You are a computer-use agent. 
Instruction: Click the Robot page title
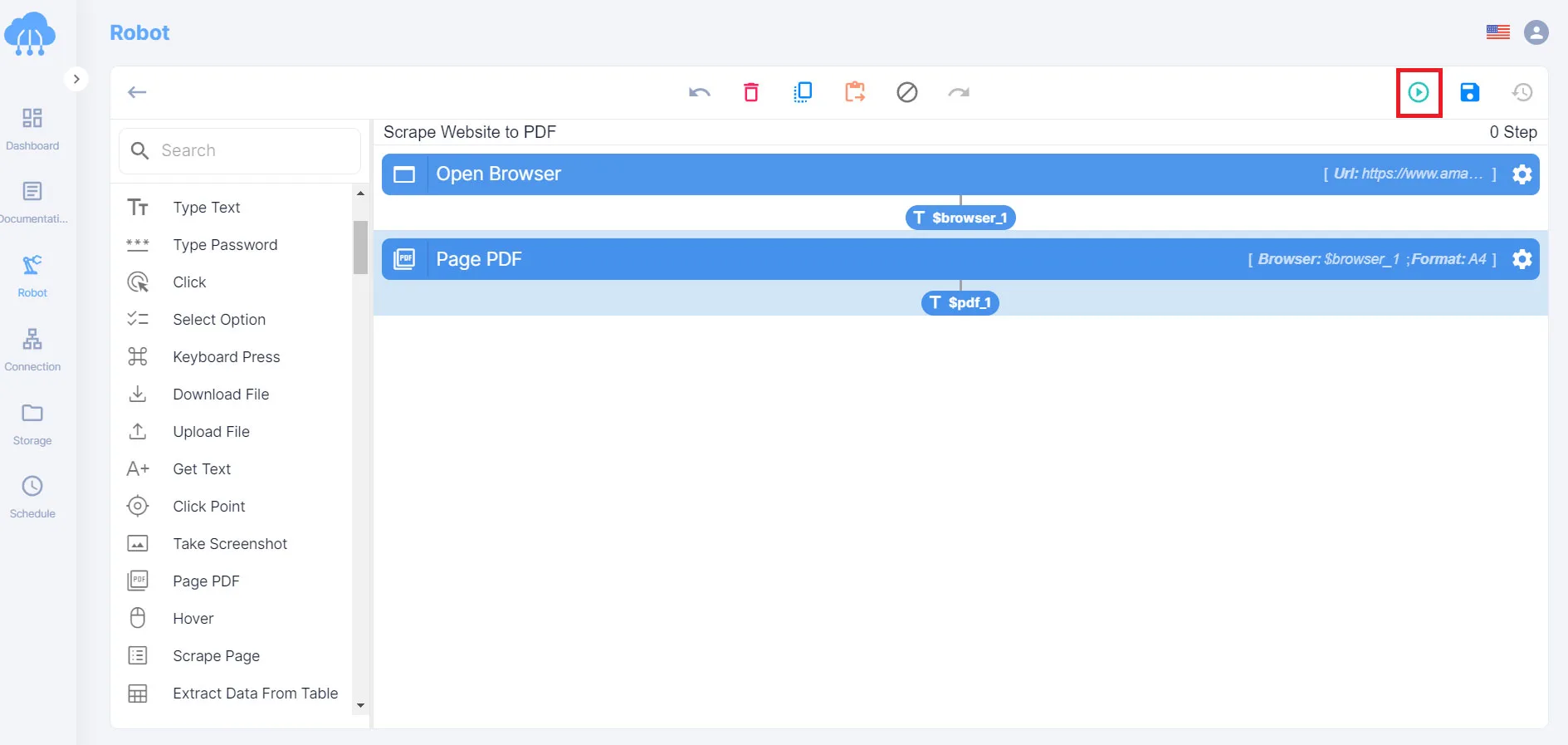point(139,32)
